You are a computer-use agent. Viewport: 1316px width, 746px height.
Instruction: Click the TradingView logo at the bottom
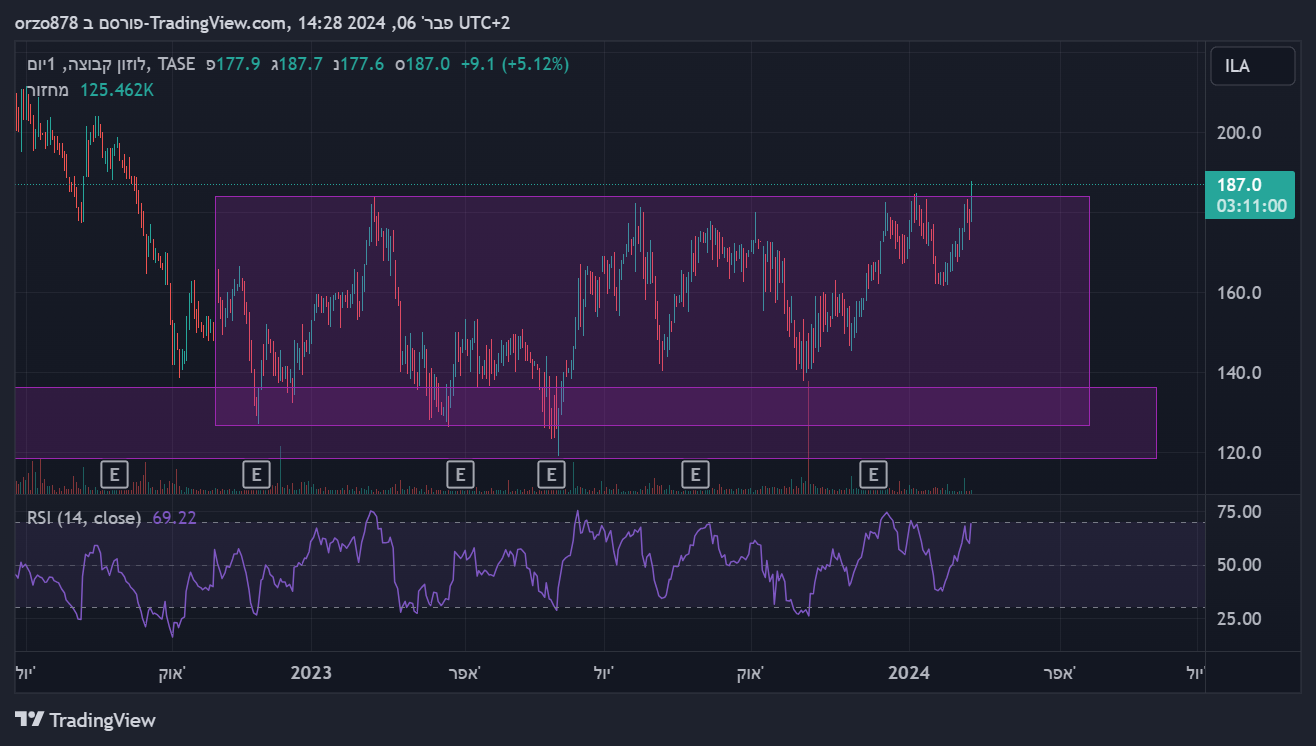click(86, 720)
